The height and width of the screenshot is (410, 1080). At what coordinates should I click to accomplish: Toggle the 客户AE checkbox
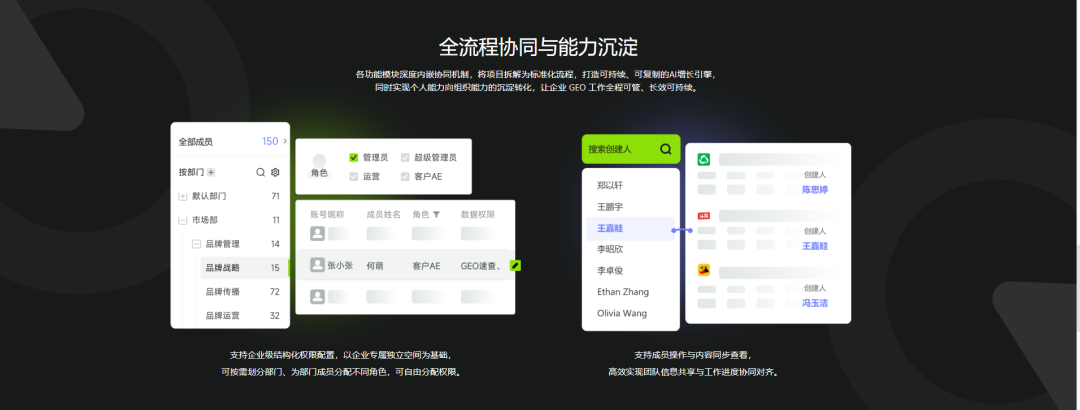pyautogui.click(x=405, y=176)
